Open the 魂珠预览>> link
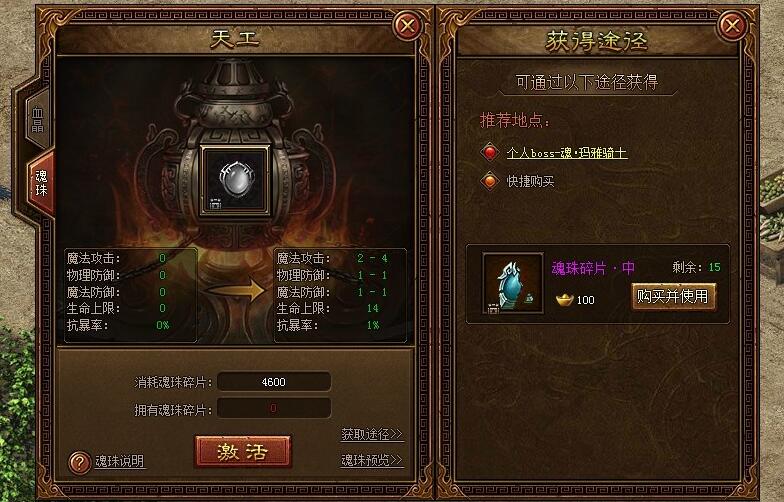The height and width of the screenshot is (502, 784). tap(372, 460)
